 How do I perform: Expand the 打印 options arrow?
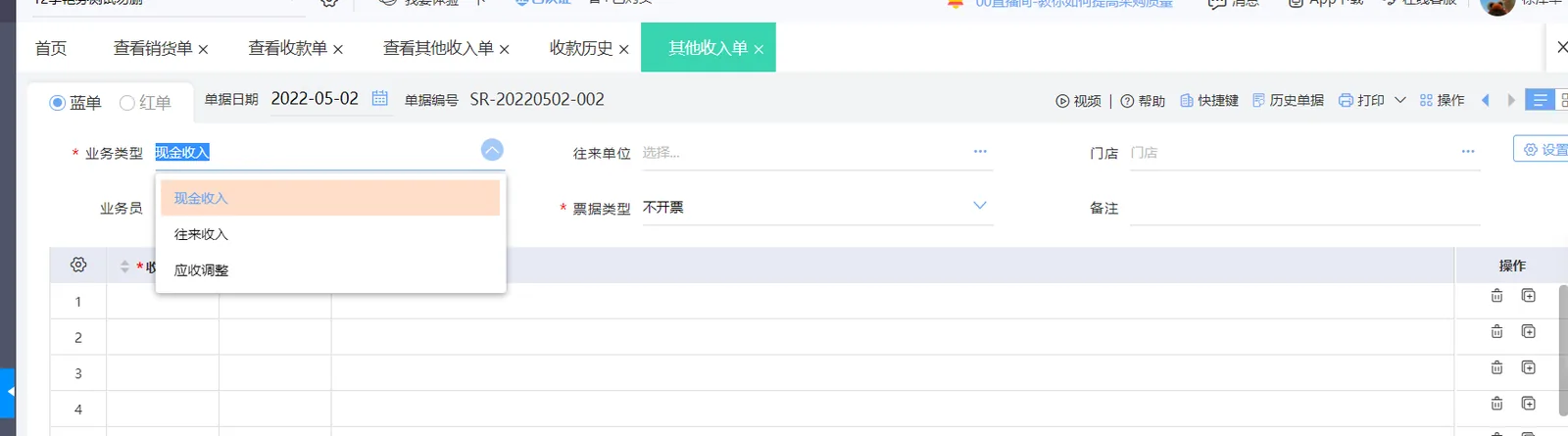1399,100
